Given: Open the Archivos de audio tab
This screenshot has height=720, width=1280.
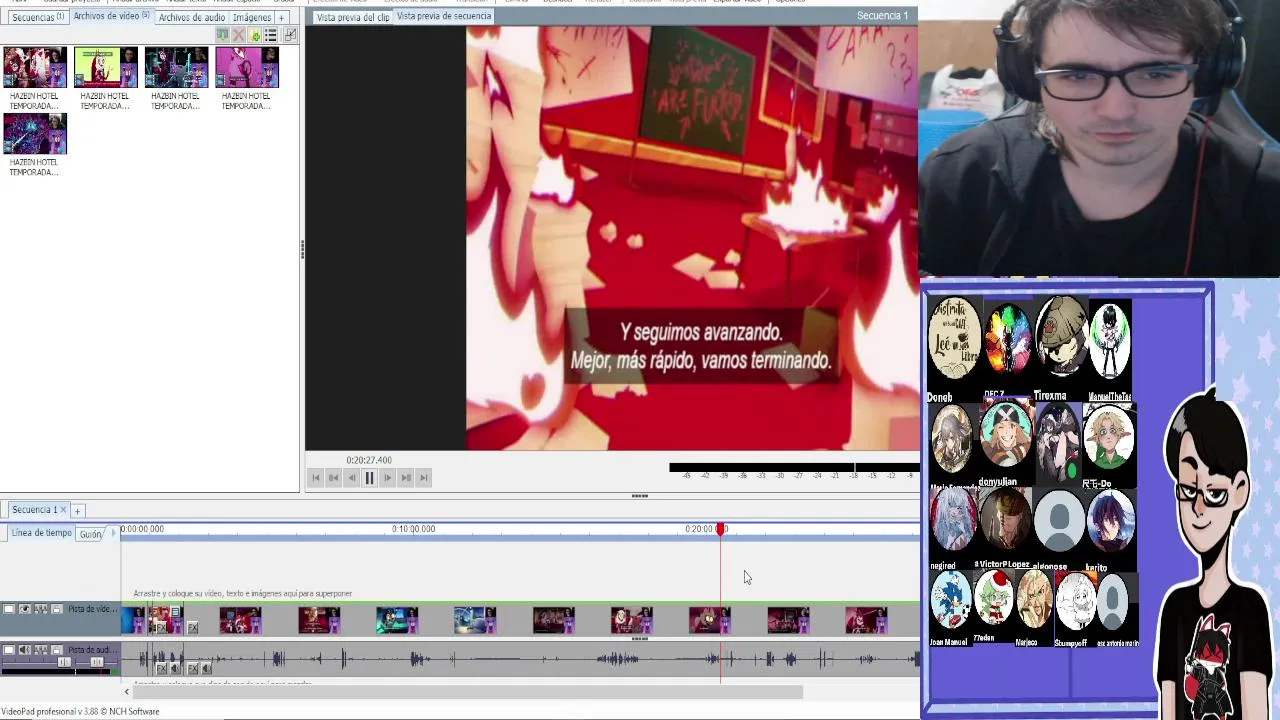Looking at the screenshot, I should pyautogui.click(x=191, y=17).
